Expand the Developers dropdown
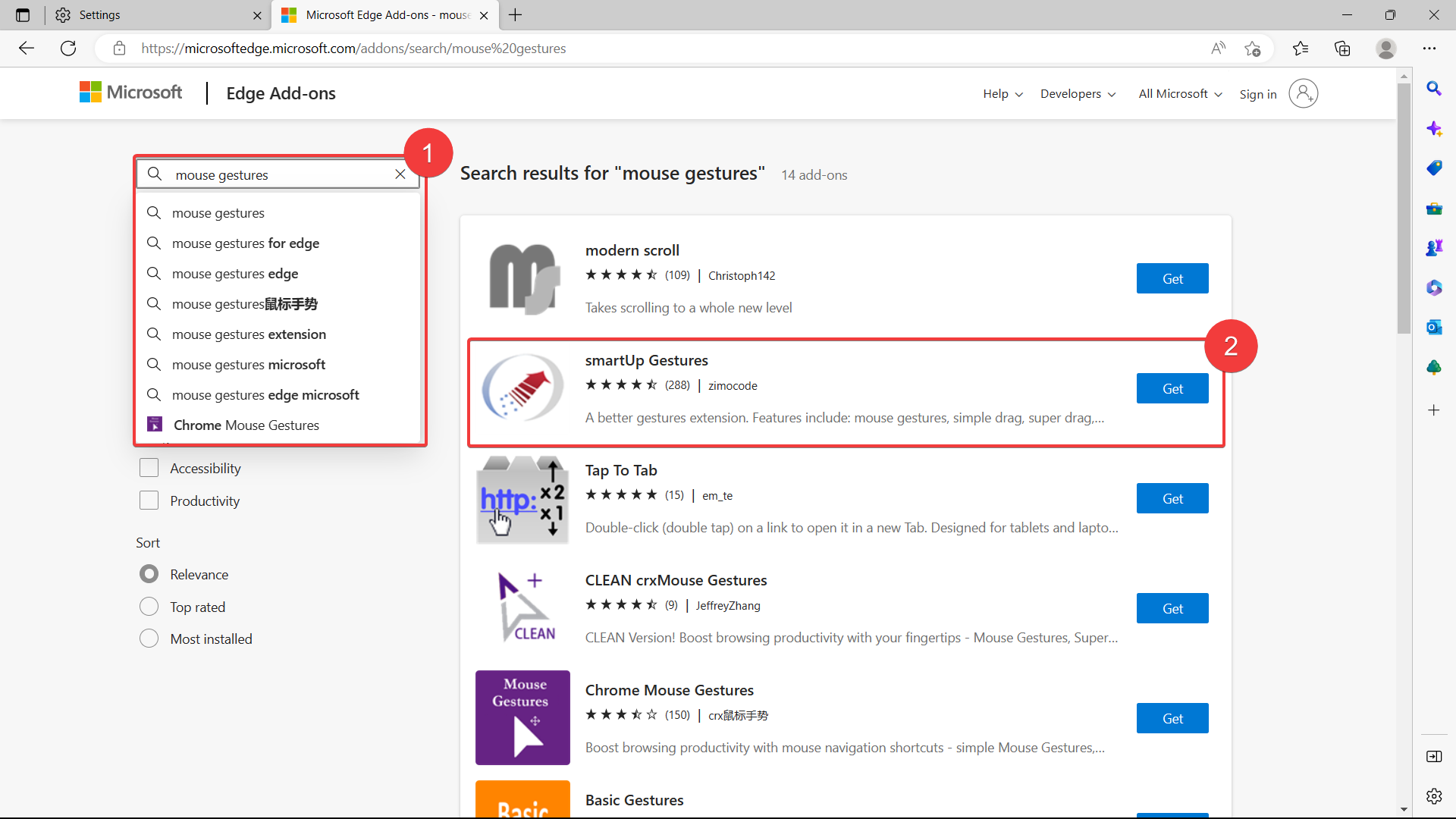 pos(1078,93)
